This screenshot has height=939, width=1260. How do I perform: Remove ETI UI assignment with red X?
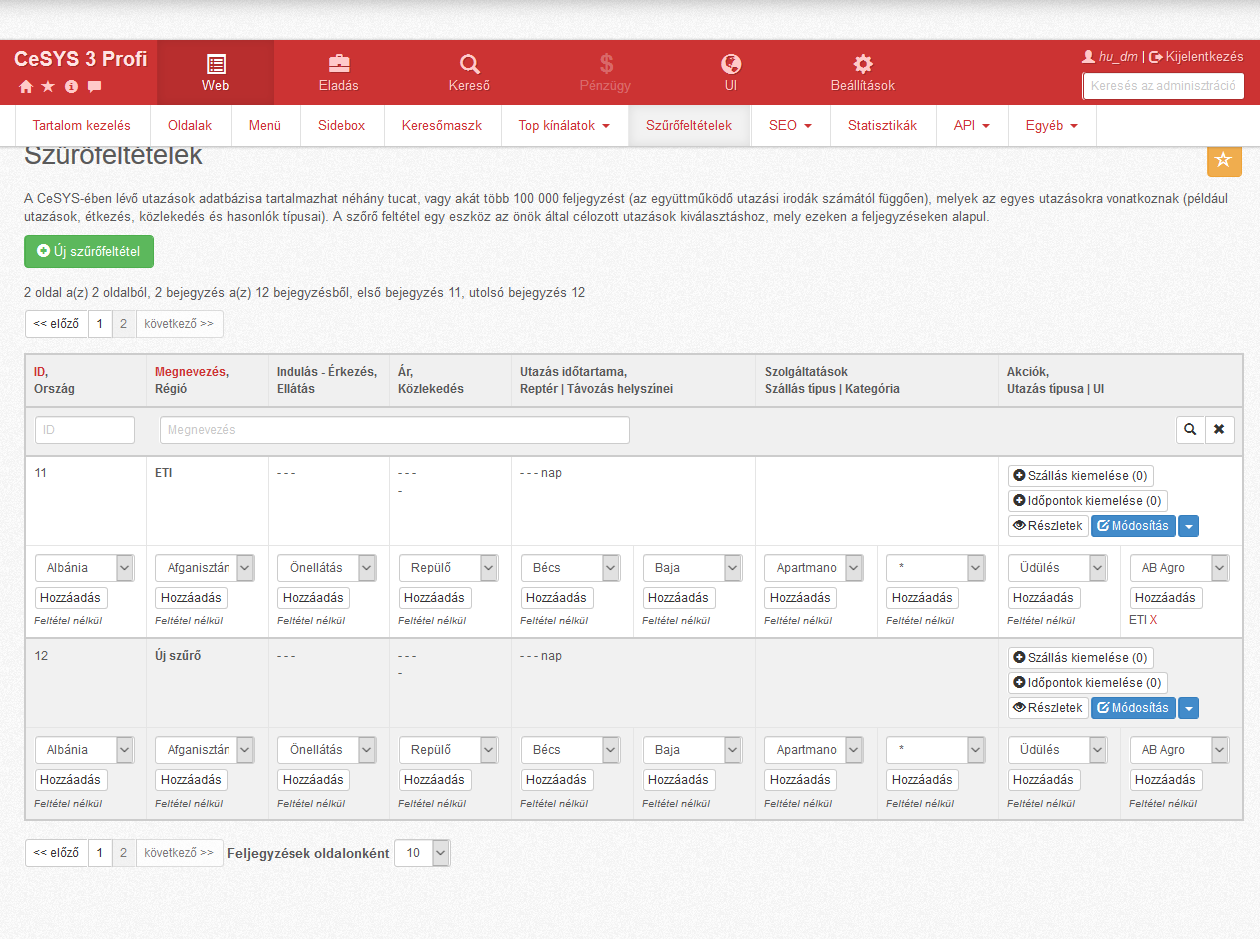1153,620
